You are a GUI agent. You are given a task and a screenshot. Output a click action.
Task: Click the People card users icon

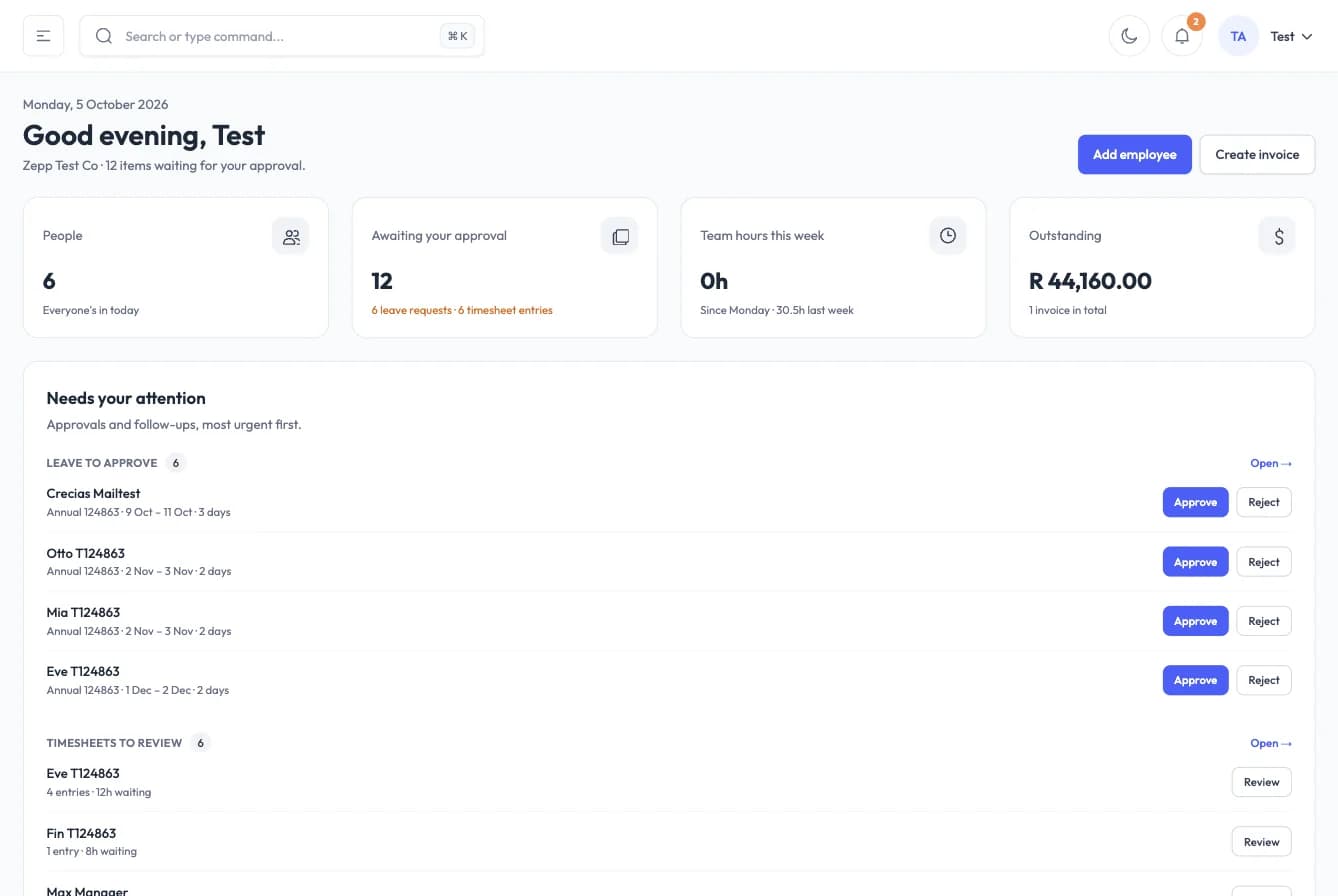point(291,237)
